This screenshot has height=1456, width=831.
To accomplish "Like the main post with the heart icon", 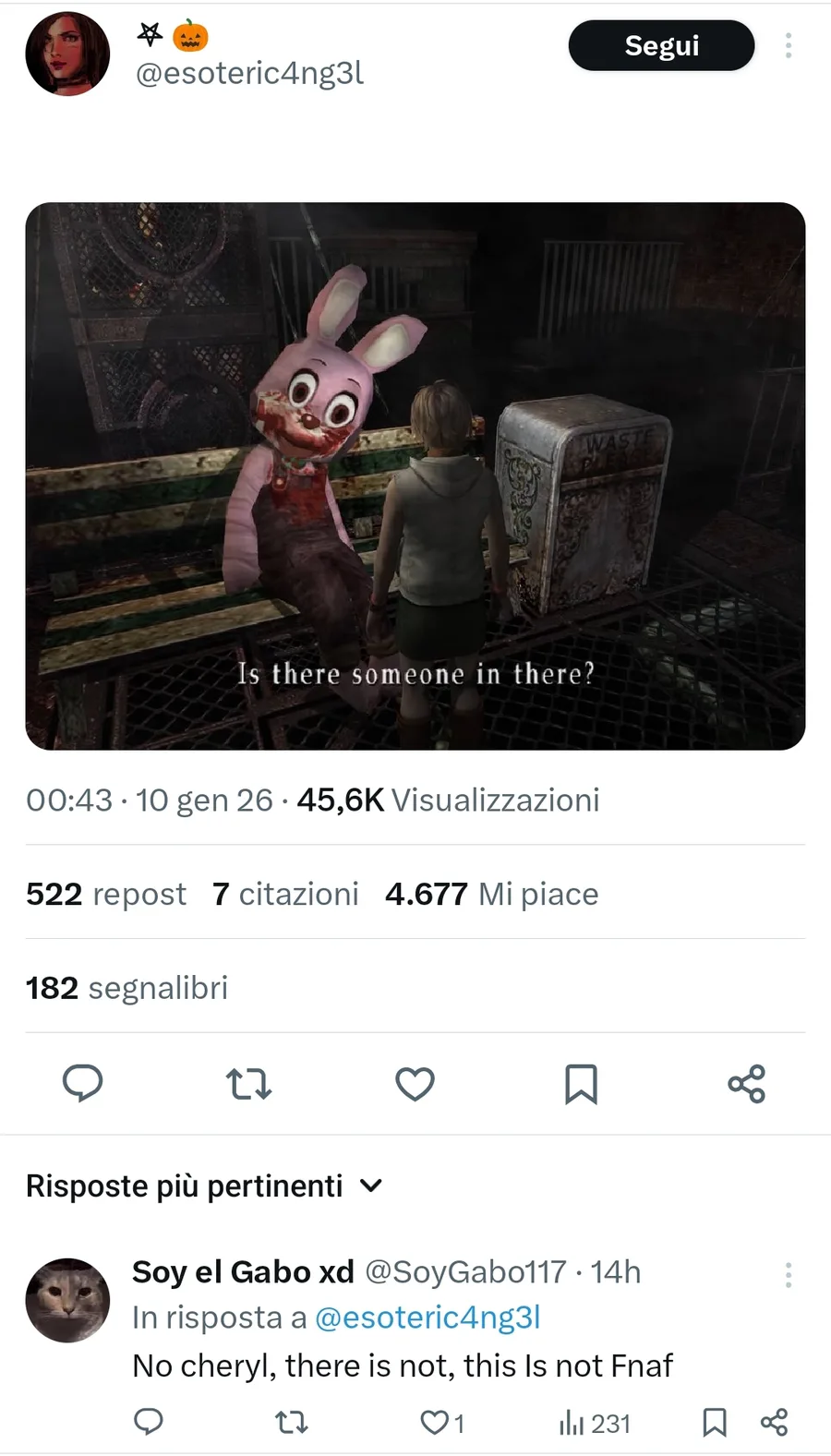I will point(415,1084).
